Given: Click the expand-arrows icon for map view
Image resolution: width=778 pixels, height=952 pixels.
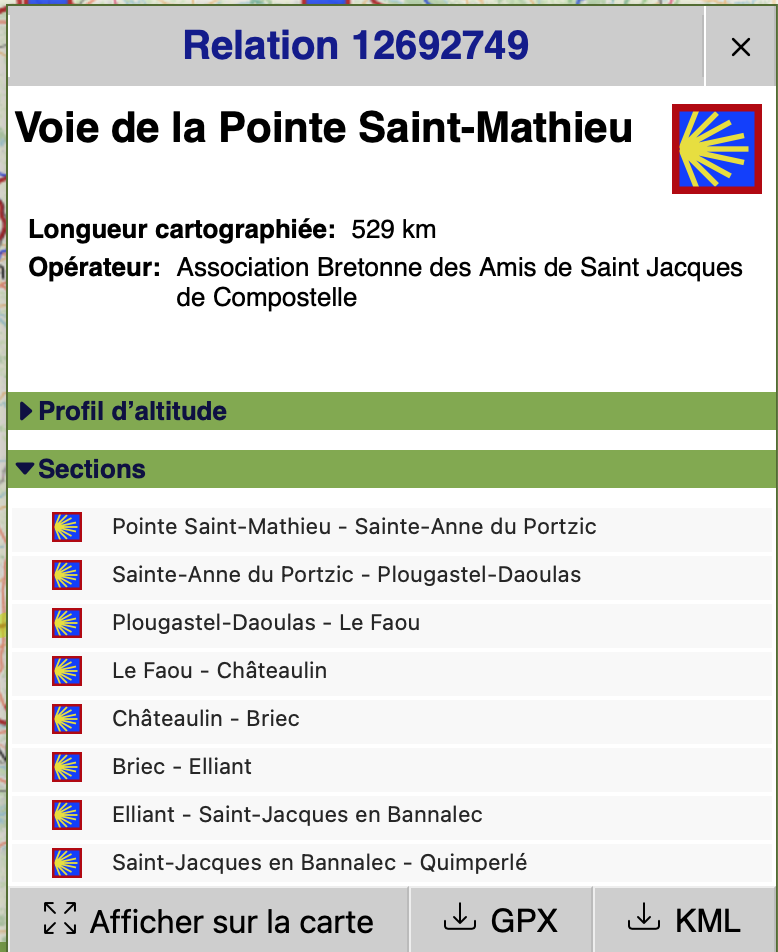Looking at the screenshot, I should click(x=60, y=918).
